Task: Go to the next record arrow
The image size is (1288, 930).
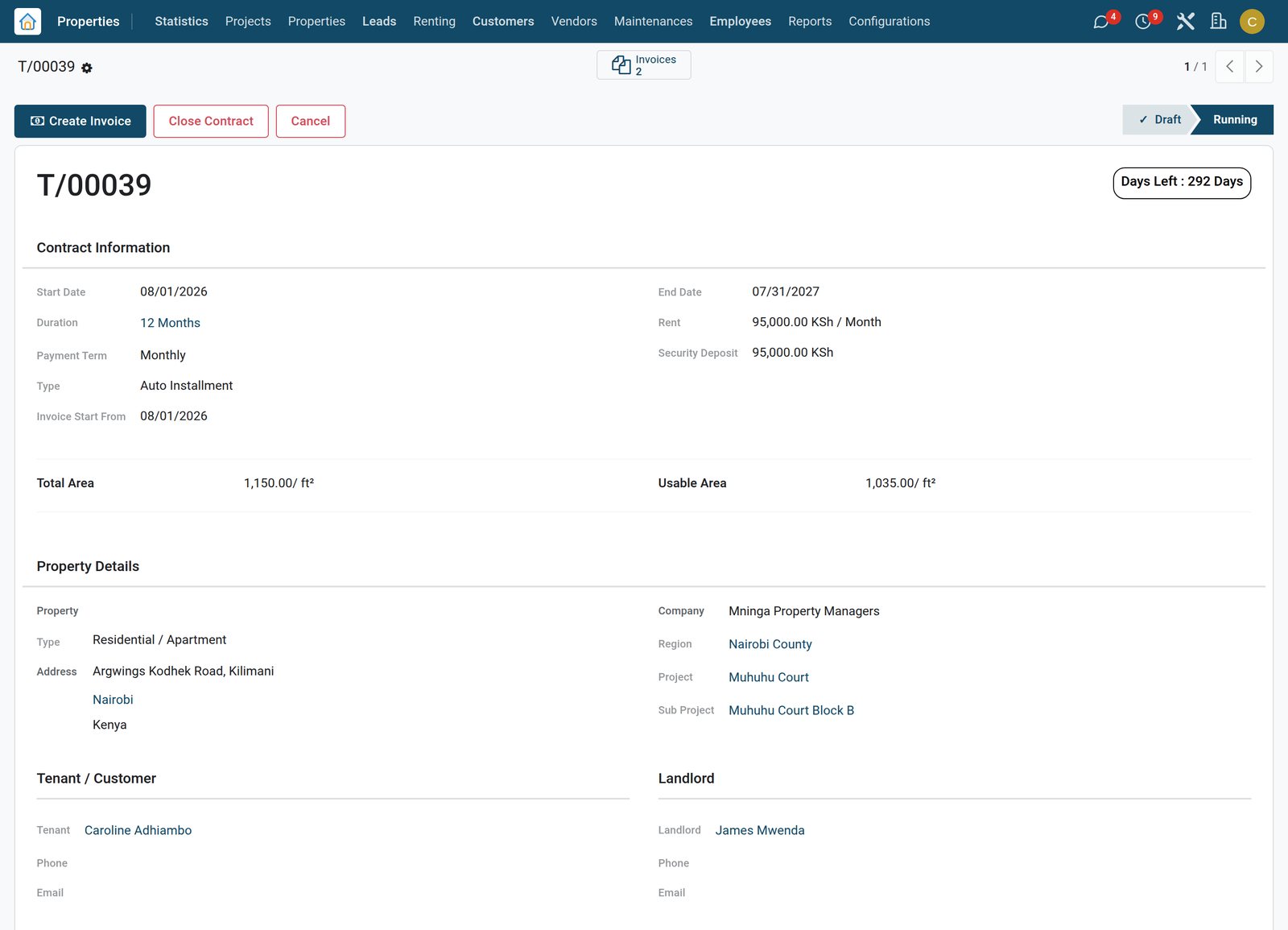Action: pos(1259,67)
